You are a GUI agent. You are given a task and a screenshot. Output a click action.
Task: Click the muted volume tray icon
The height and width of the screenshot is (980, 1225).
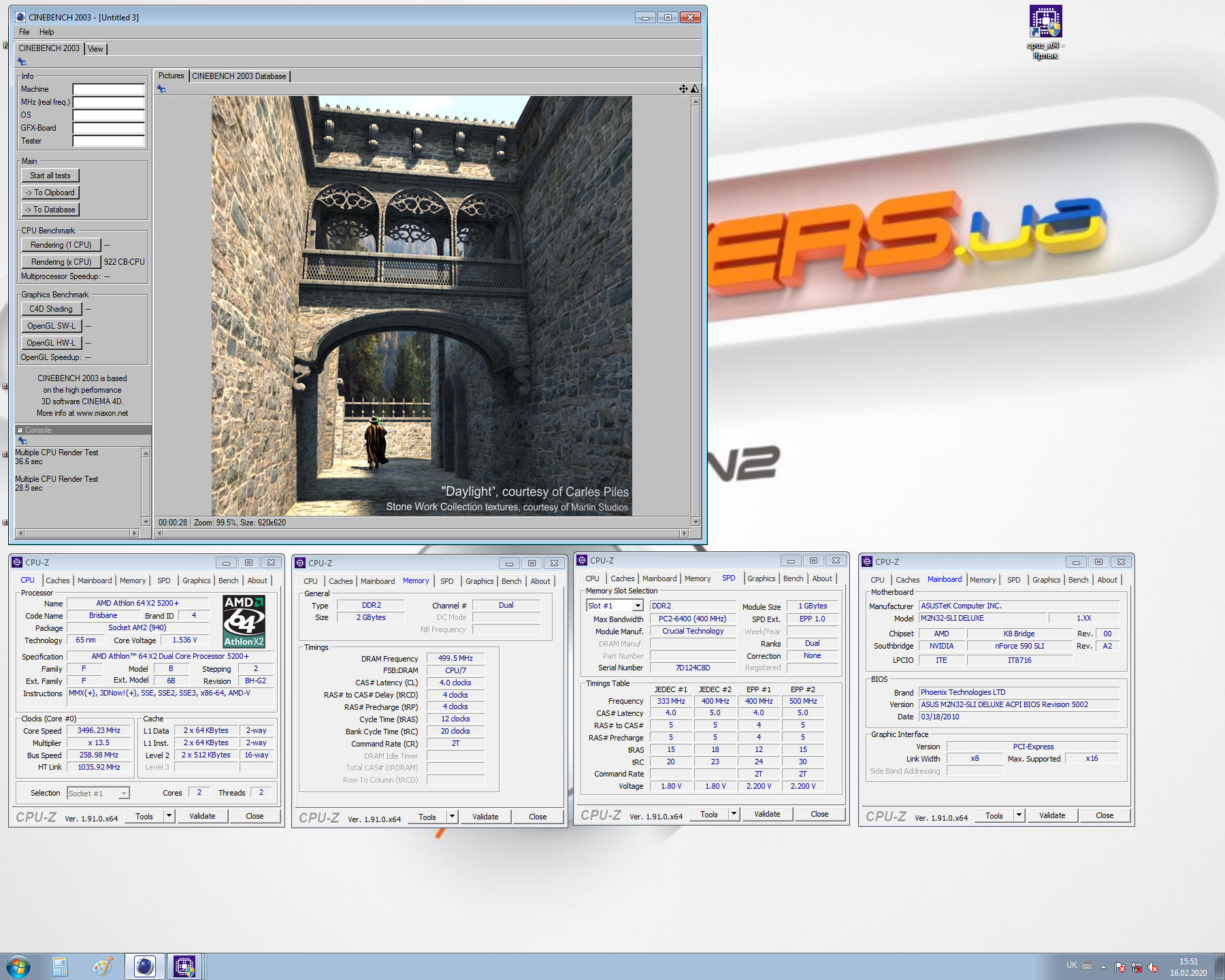tap(1153, 967)
